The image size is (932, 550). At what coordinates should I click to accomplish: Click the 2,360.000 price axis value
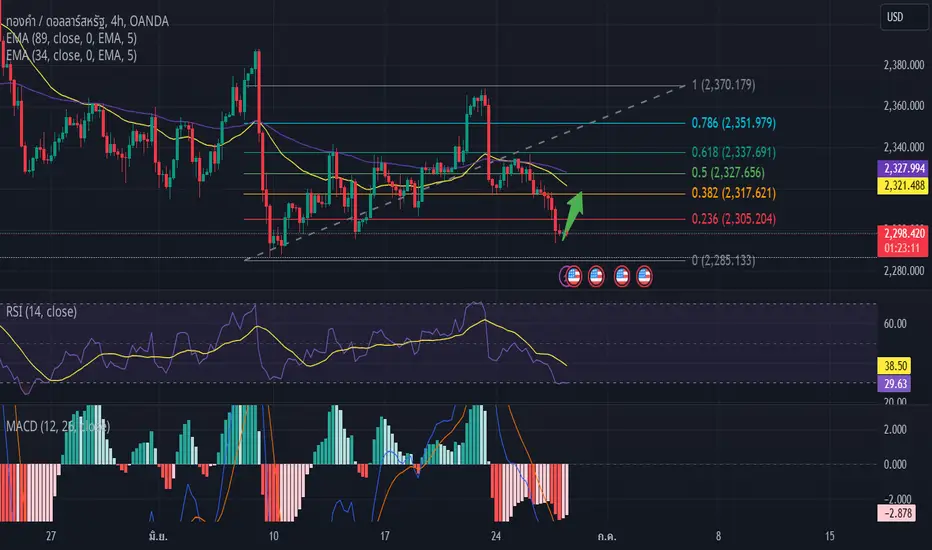[x=903, y=106]
